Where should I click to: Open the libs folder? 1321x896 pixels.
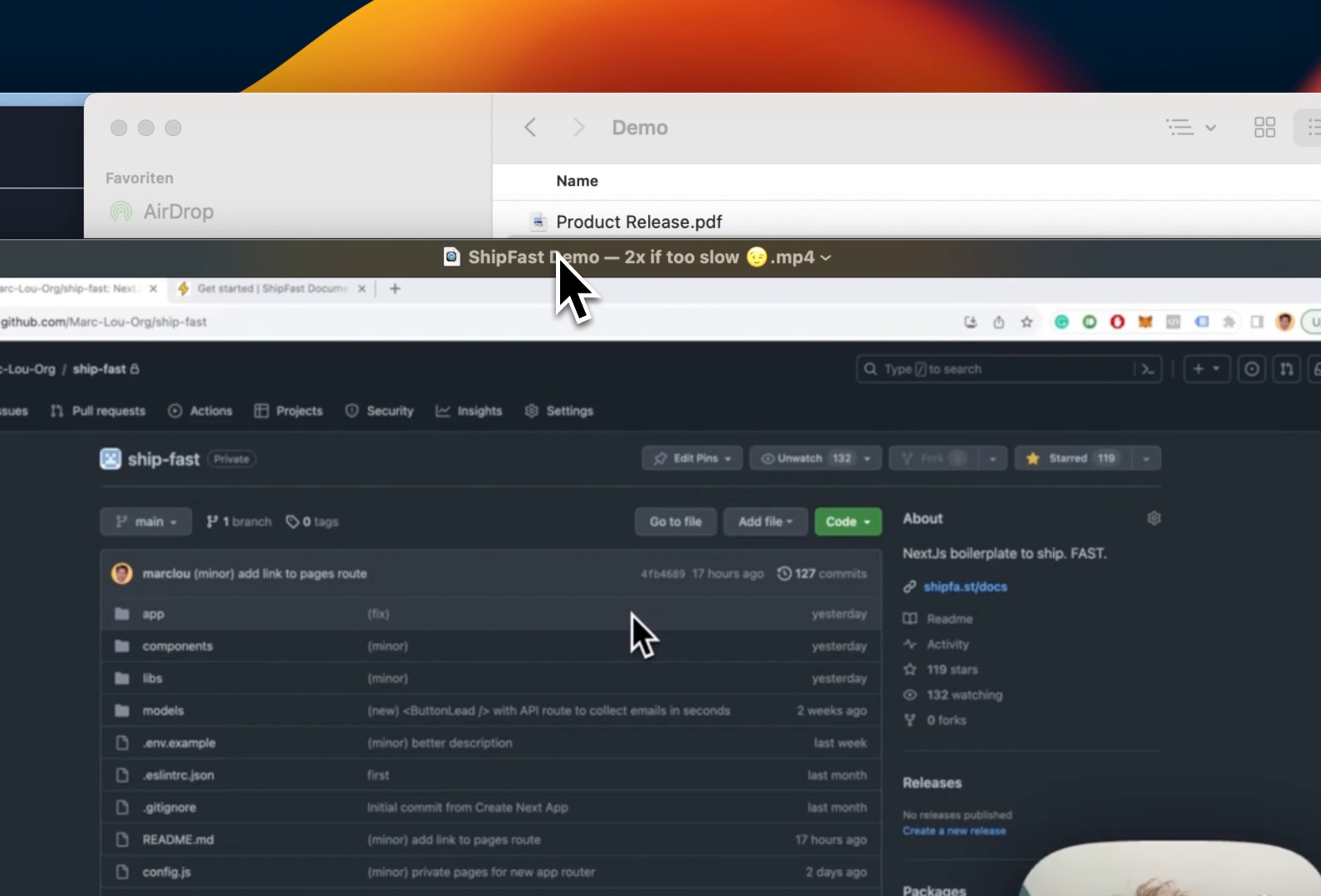click(152, 678)
